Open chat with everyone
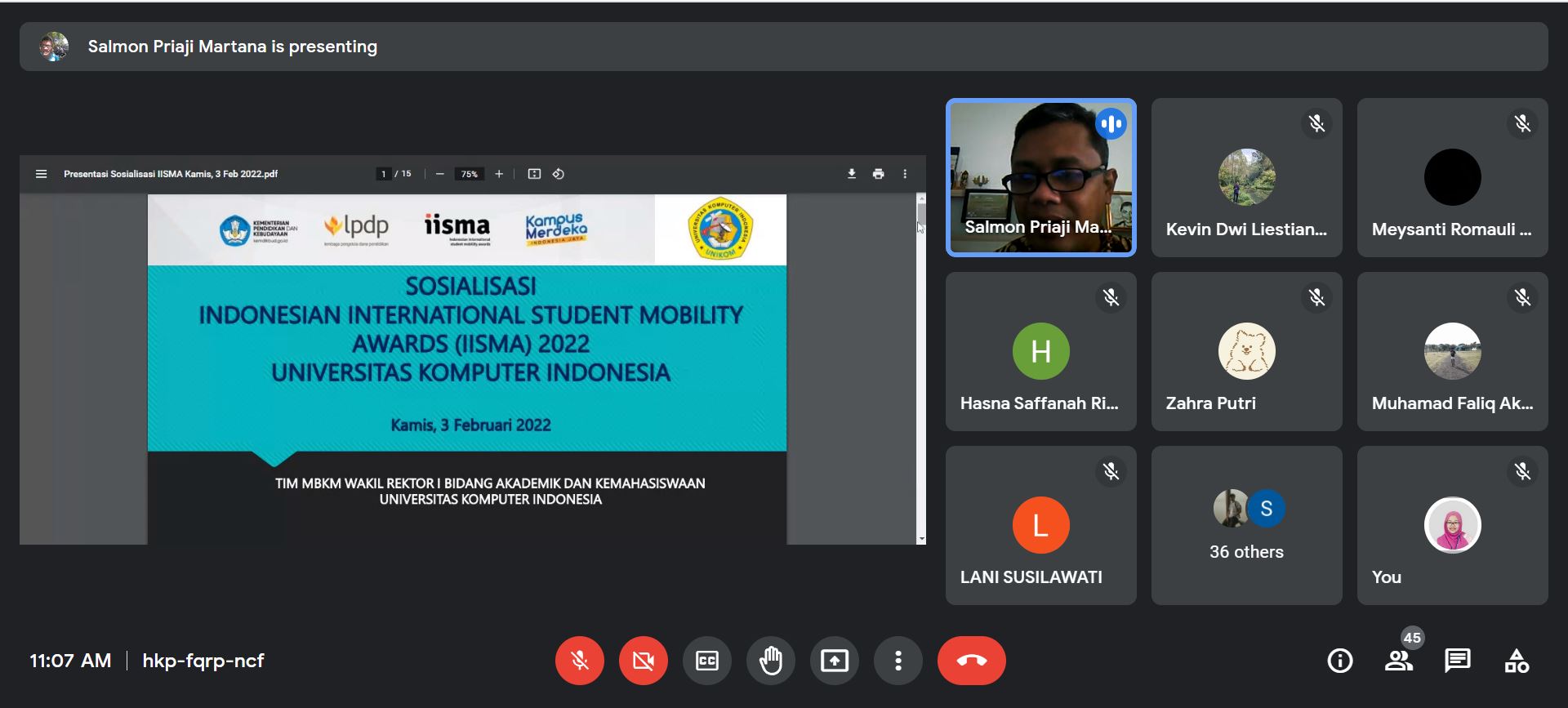 [1457, 661]
